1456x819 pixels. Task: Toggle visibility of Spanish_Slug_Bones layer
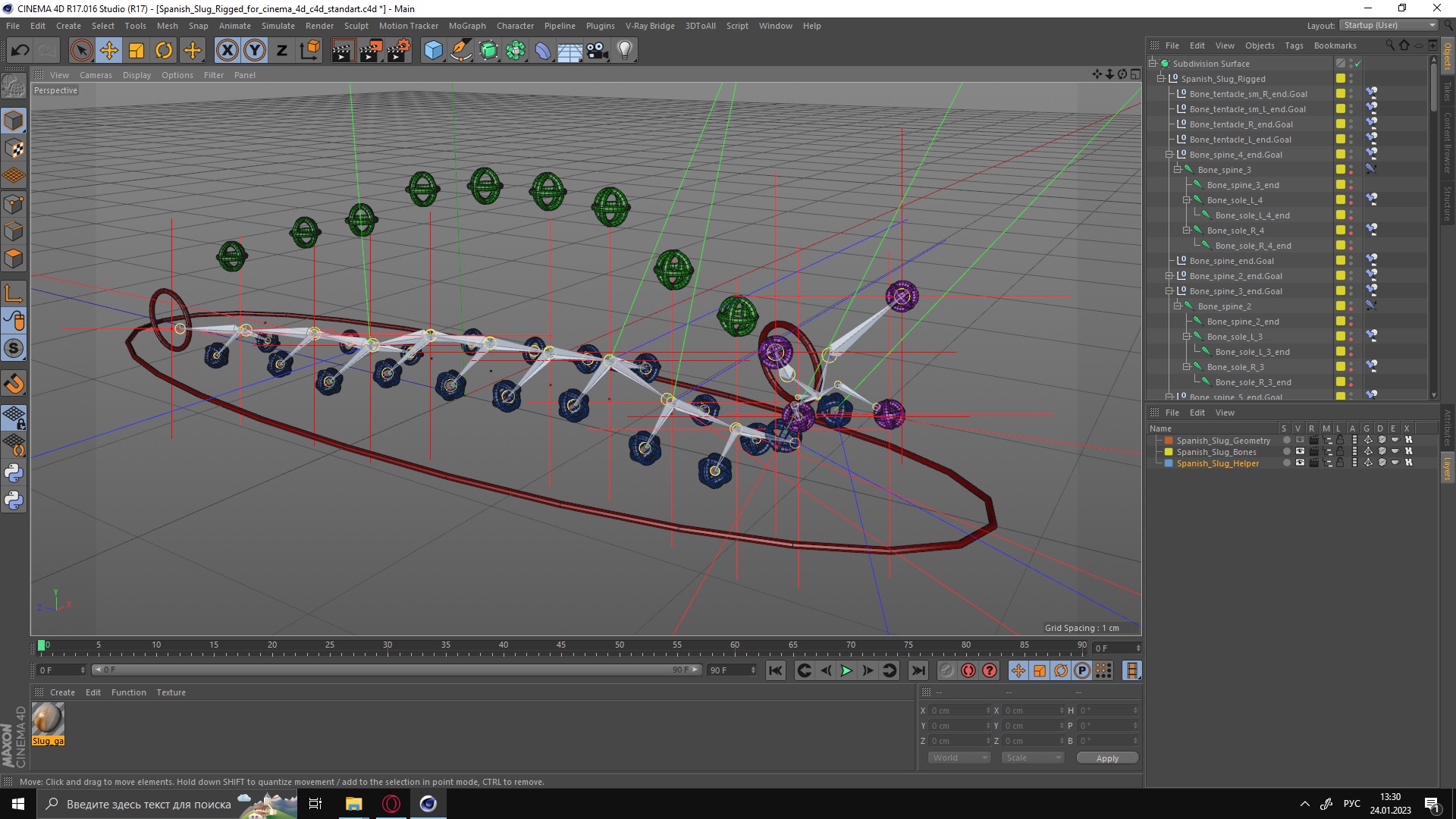(1300, 452)
